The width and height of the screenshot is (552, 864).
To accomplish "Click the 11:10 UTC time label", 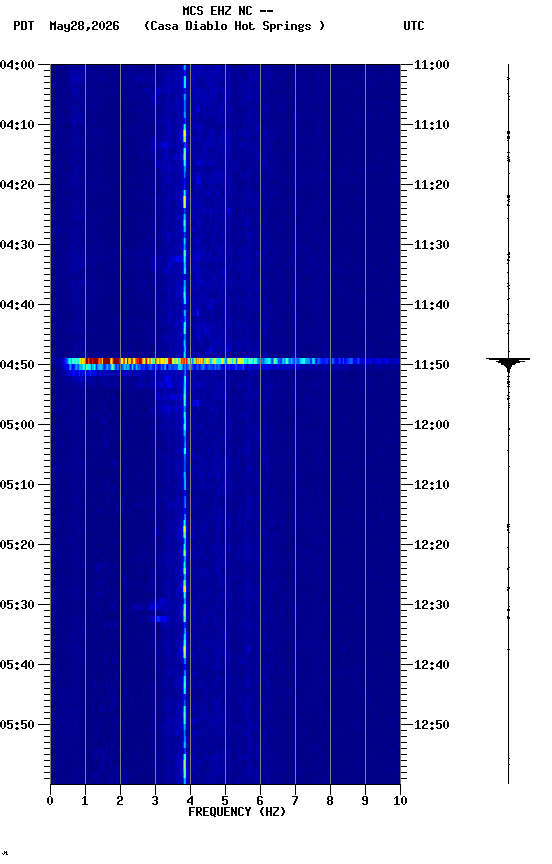I will (x=432, y=125).
